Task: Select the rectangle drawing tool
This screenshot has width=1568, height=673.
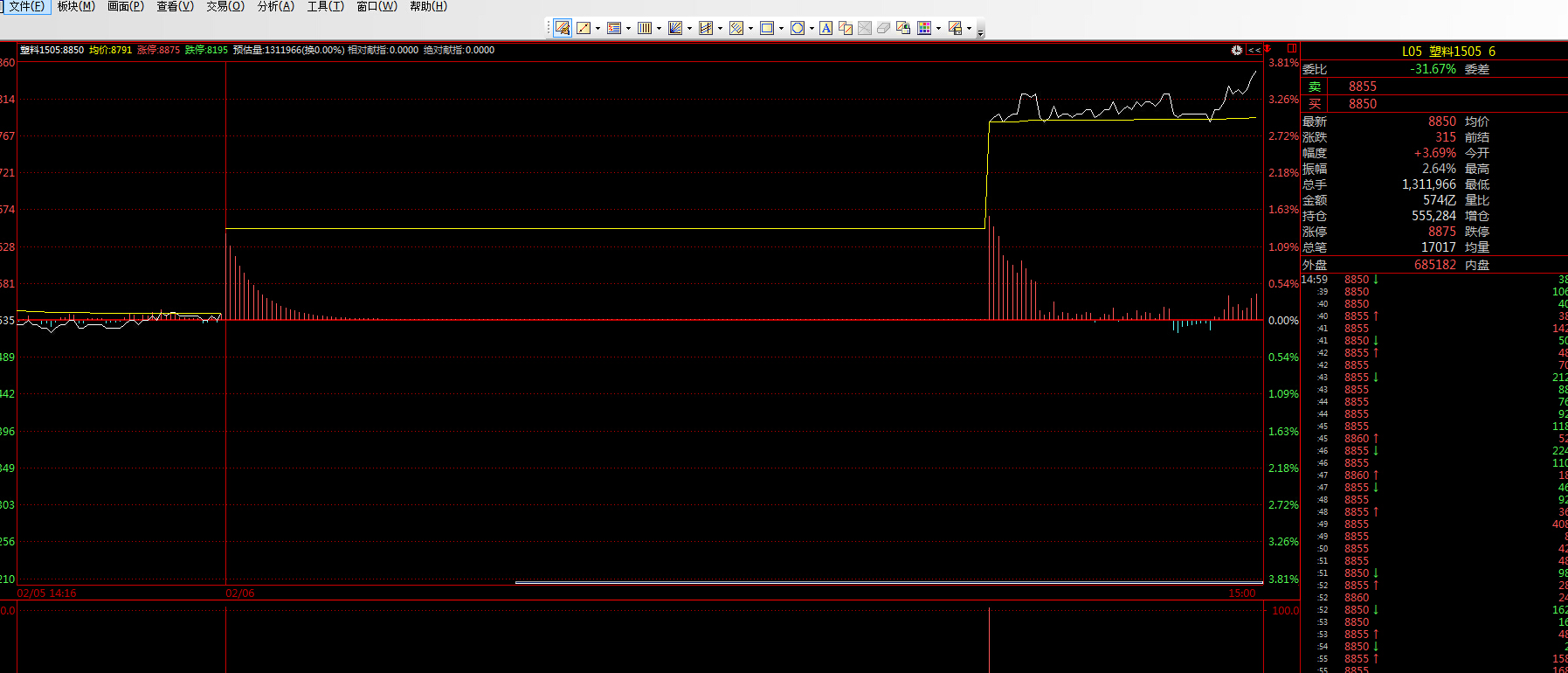Action: coord(766,28)
